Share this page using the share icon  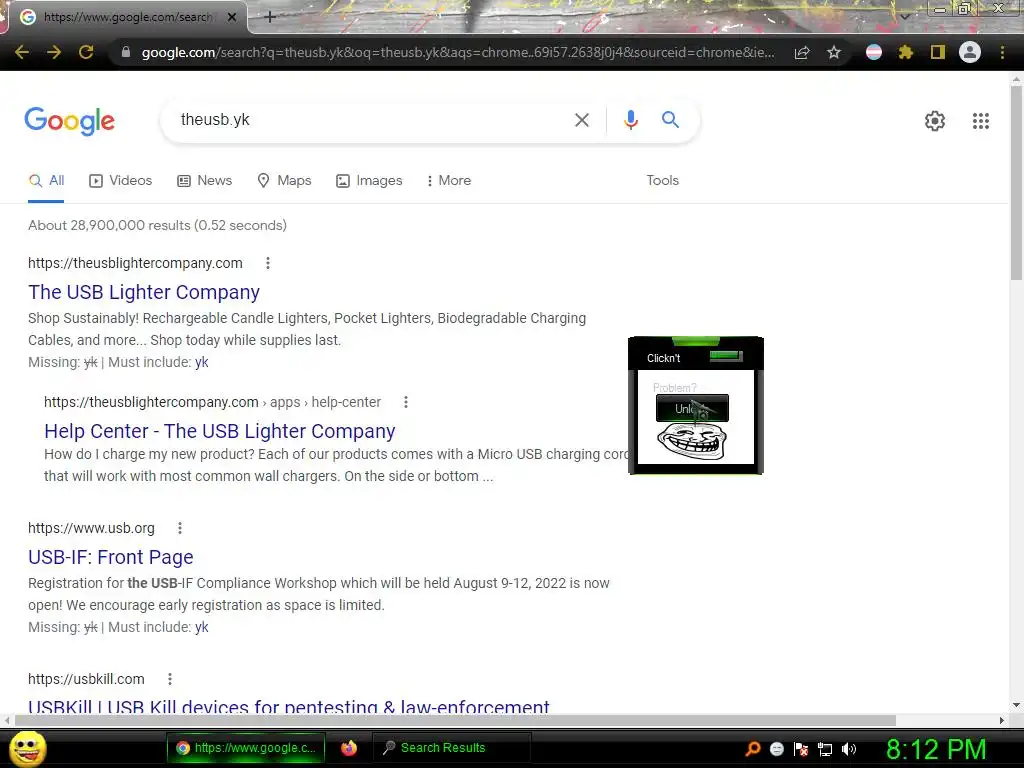coord(802,52)
